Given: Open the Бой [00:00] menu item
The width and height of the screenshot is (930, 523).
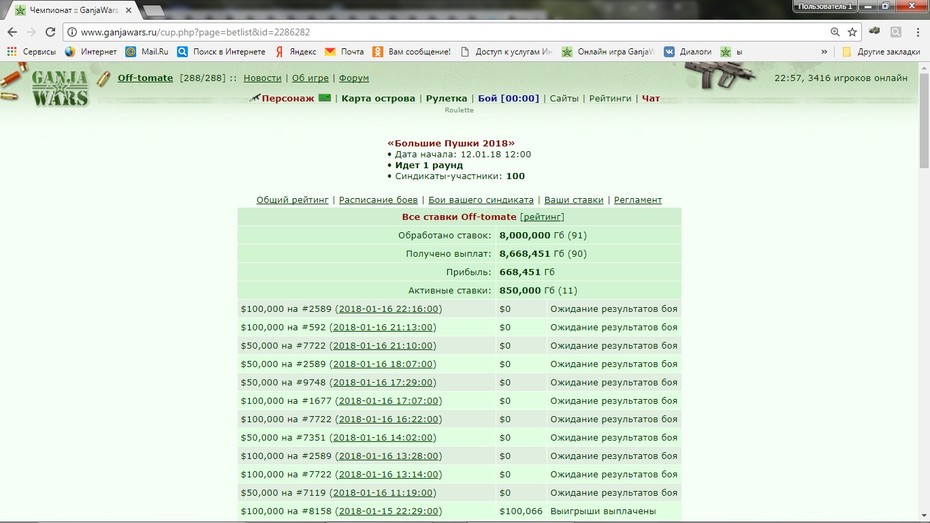Looking at the screenshot, I should pyautogui.click(x=508, y=98).
